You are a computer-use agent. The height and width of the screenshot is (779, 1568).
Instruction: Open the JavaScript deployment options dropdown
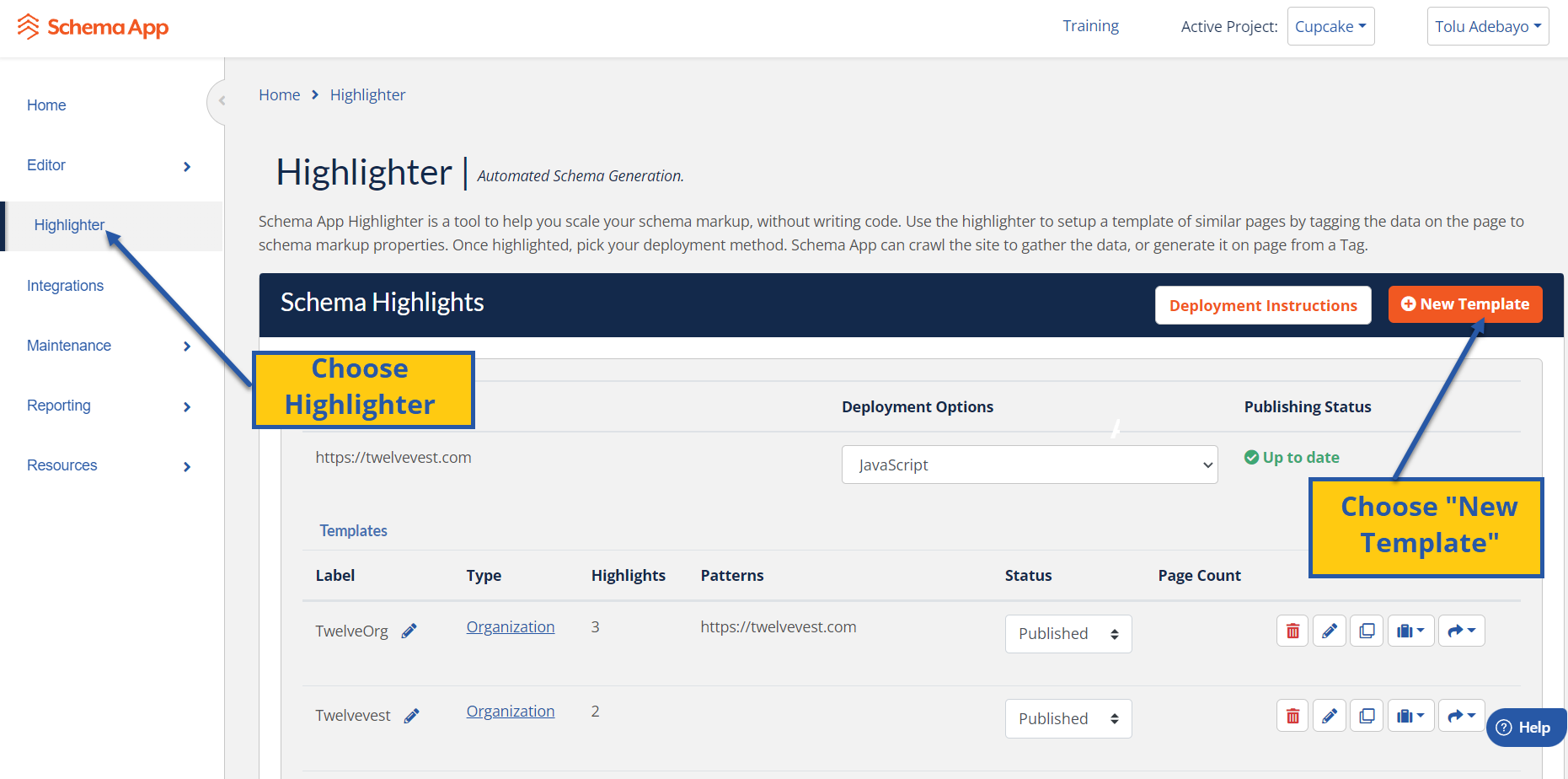1030,465
